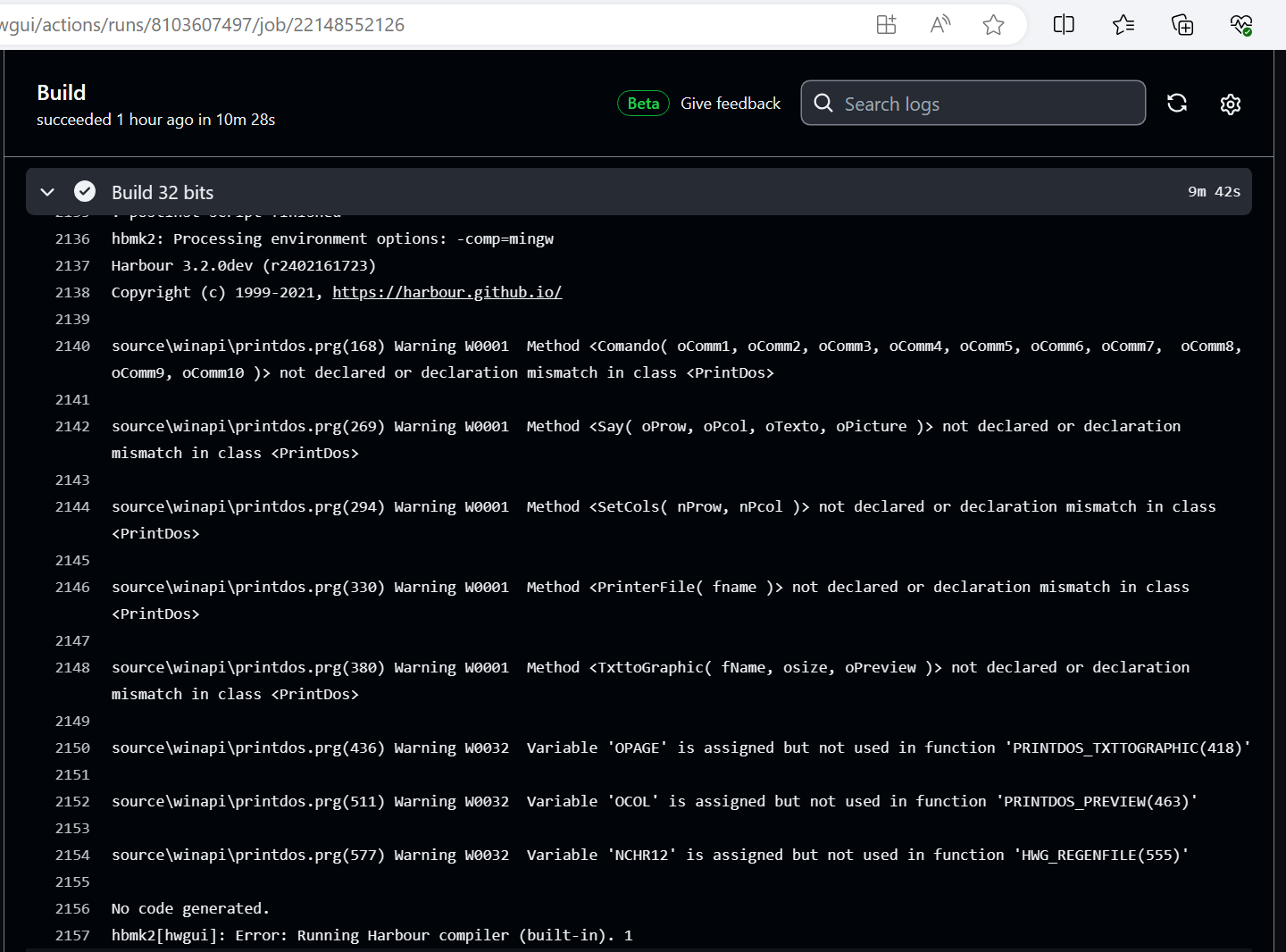The image size is (1286, 952).
Task: Click the 9m 42s step duration
Action: pyautogui.click(x=1214, y=192)
